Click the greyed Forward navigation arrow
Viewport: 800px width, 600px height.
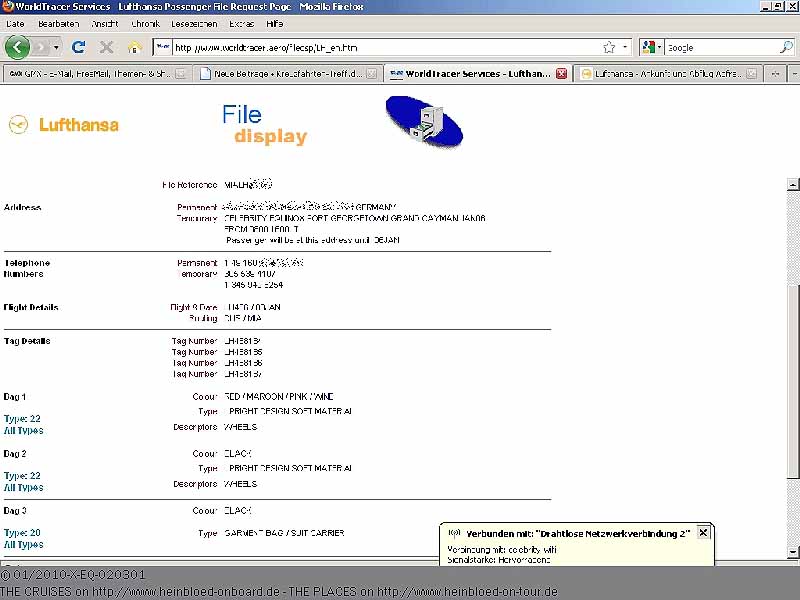41,47
